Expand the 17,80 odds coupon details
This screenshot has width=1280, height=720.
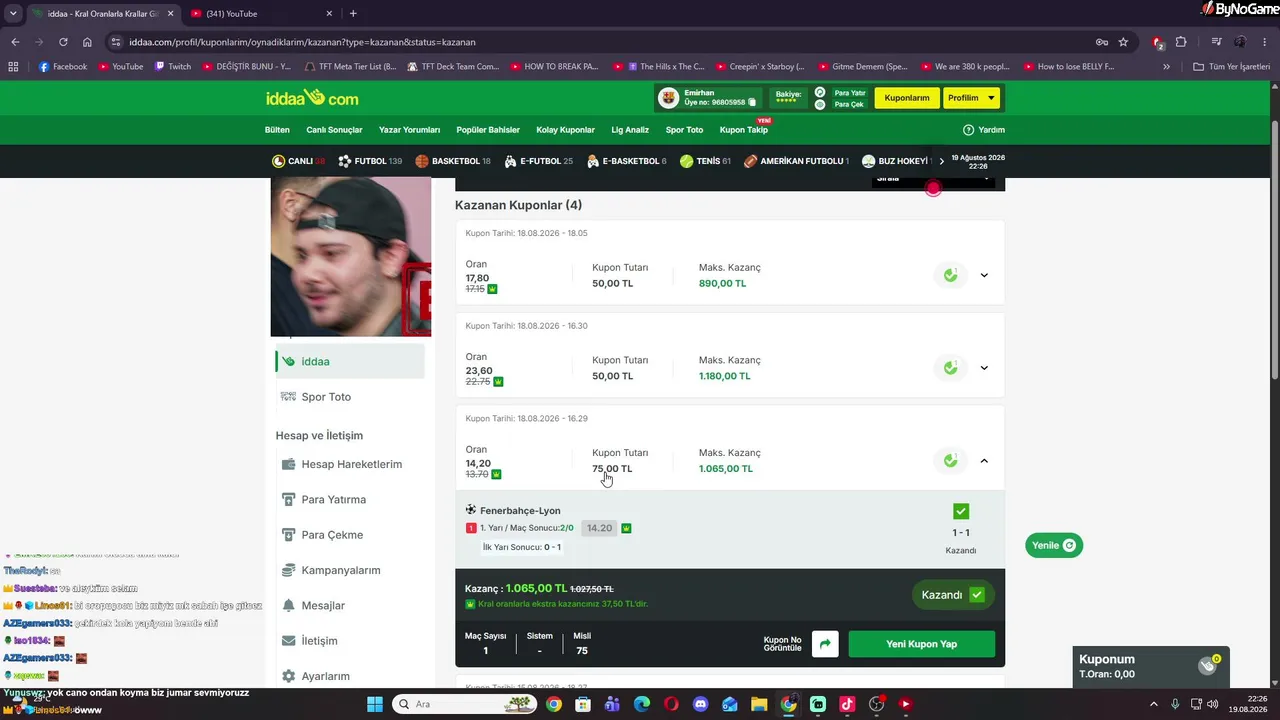(984, 275)
